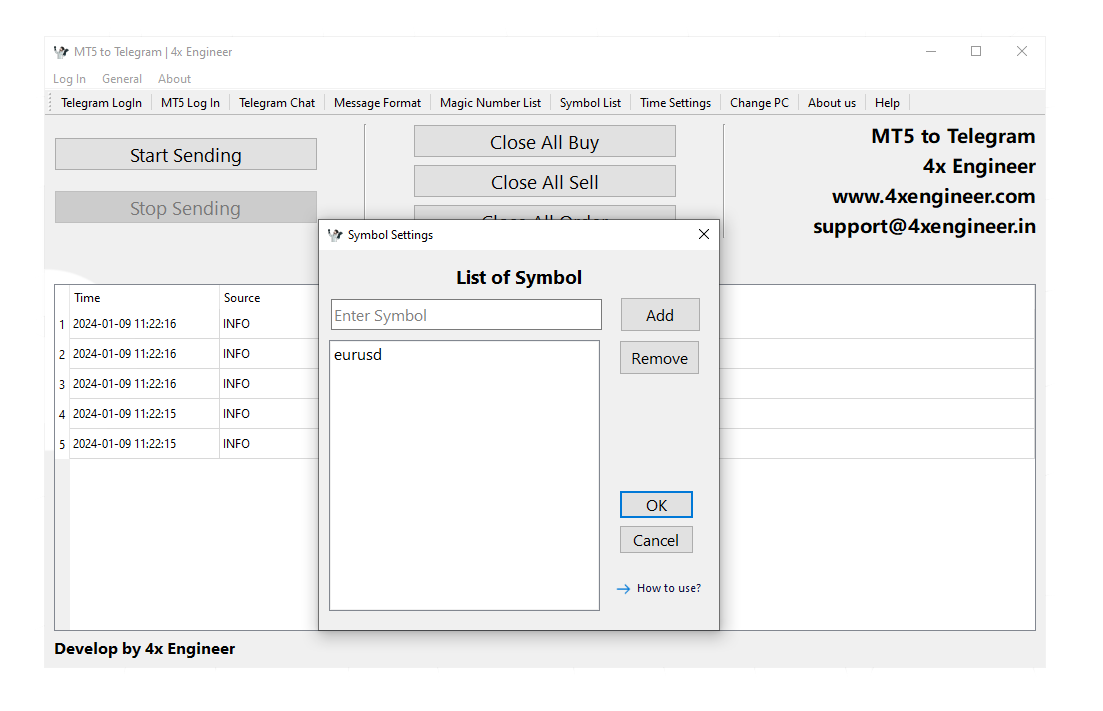Open the Log In menu
1103x711 pixels.
tap(70, 79)
